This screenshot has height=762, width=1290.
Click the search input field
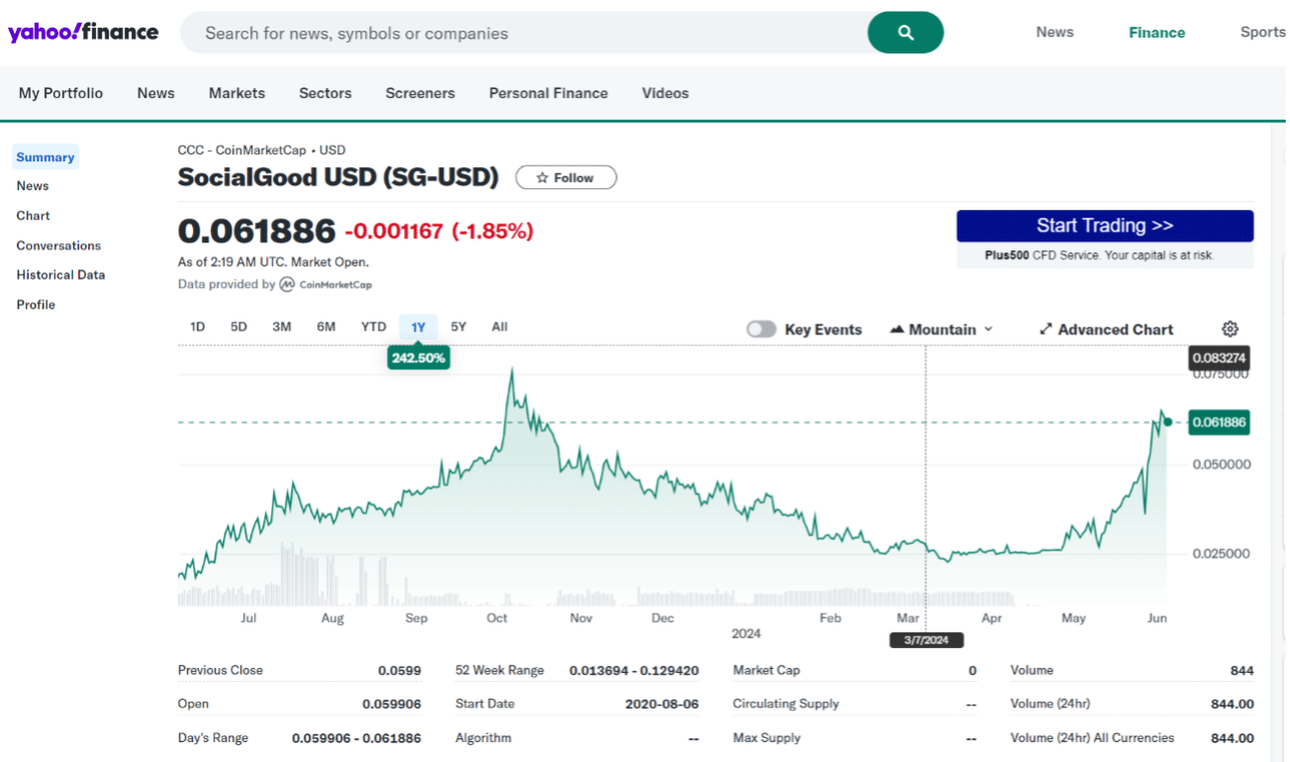pos(524,33)
